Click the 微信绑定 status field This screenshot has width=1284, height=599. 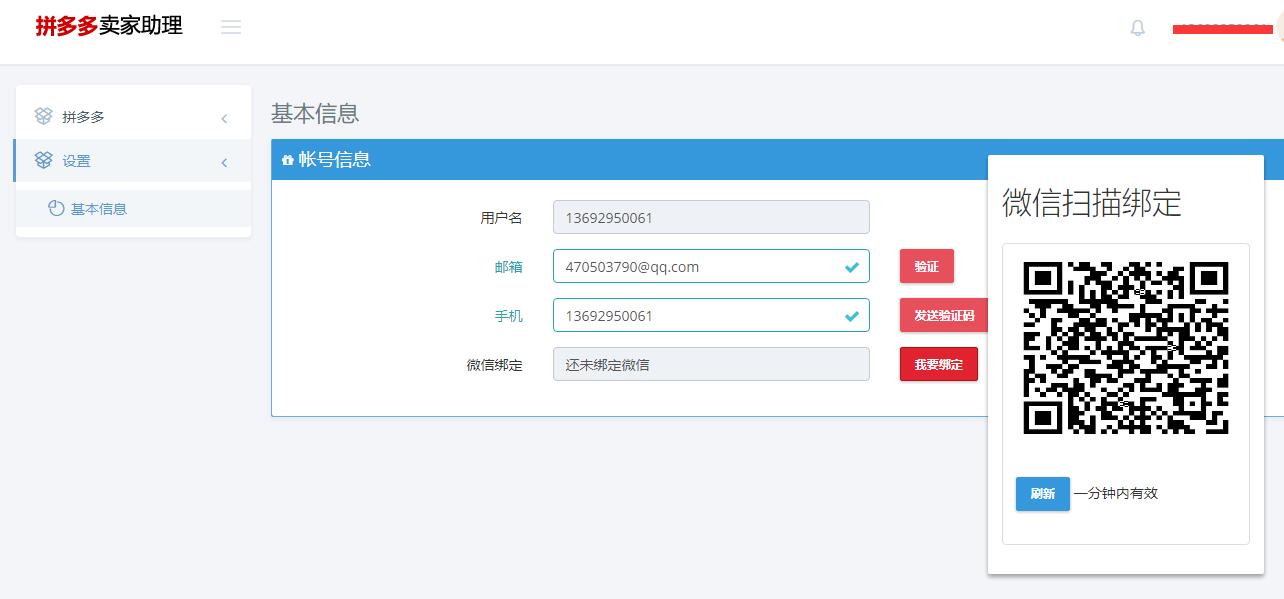[x=711, y=364]
